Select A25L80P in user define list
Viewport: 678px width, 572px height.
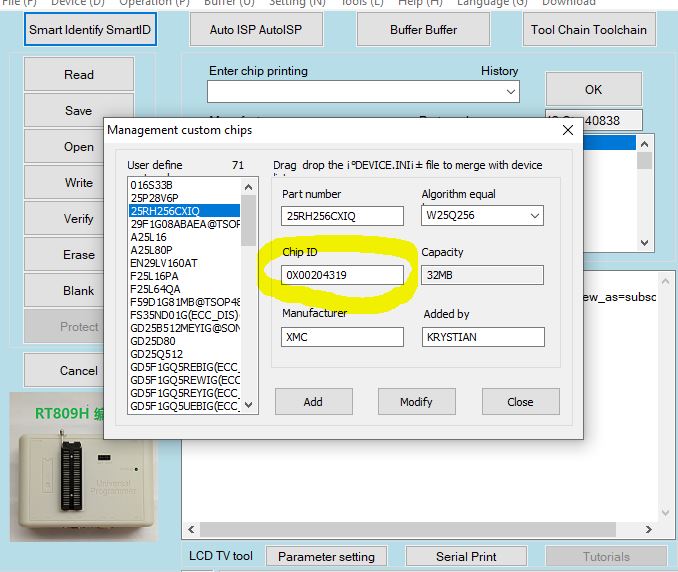pyautogui.click(x=184, y=250)
